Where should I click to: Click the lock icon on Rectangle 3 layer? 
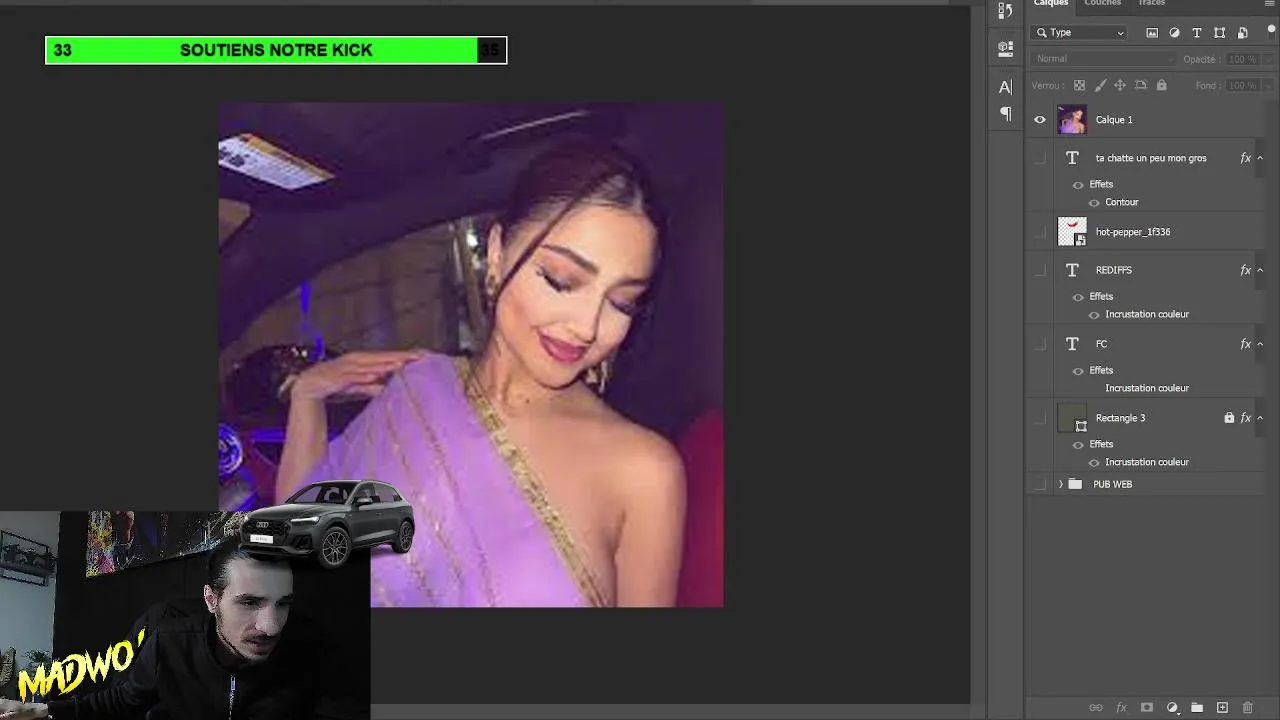coord(1229,418)
